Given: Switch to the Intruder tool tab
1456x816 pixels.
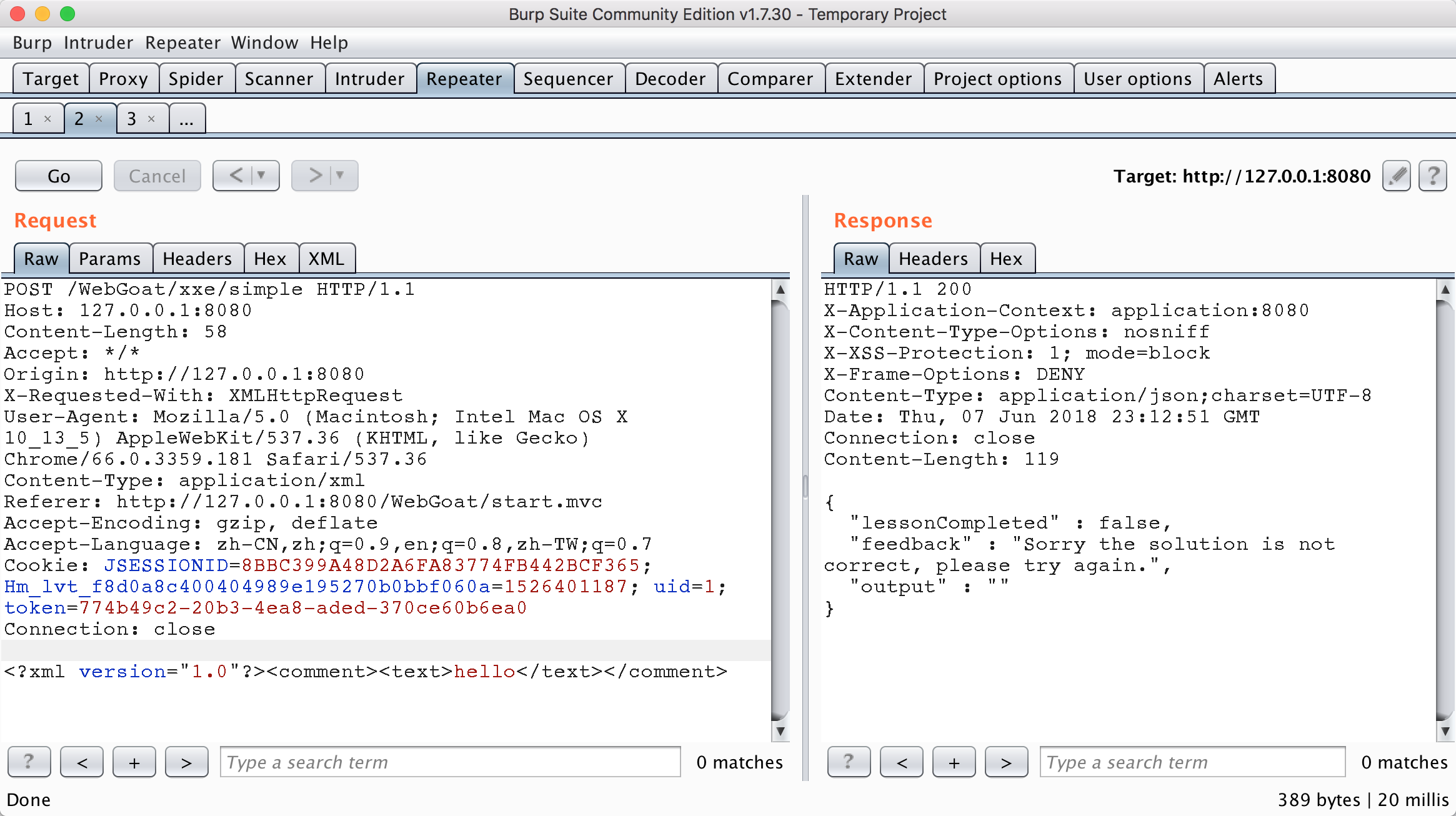Looking at the screenshot, I should (370, 79).
